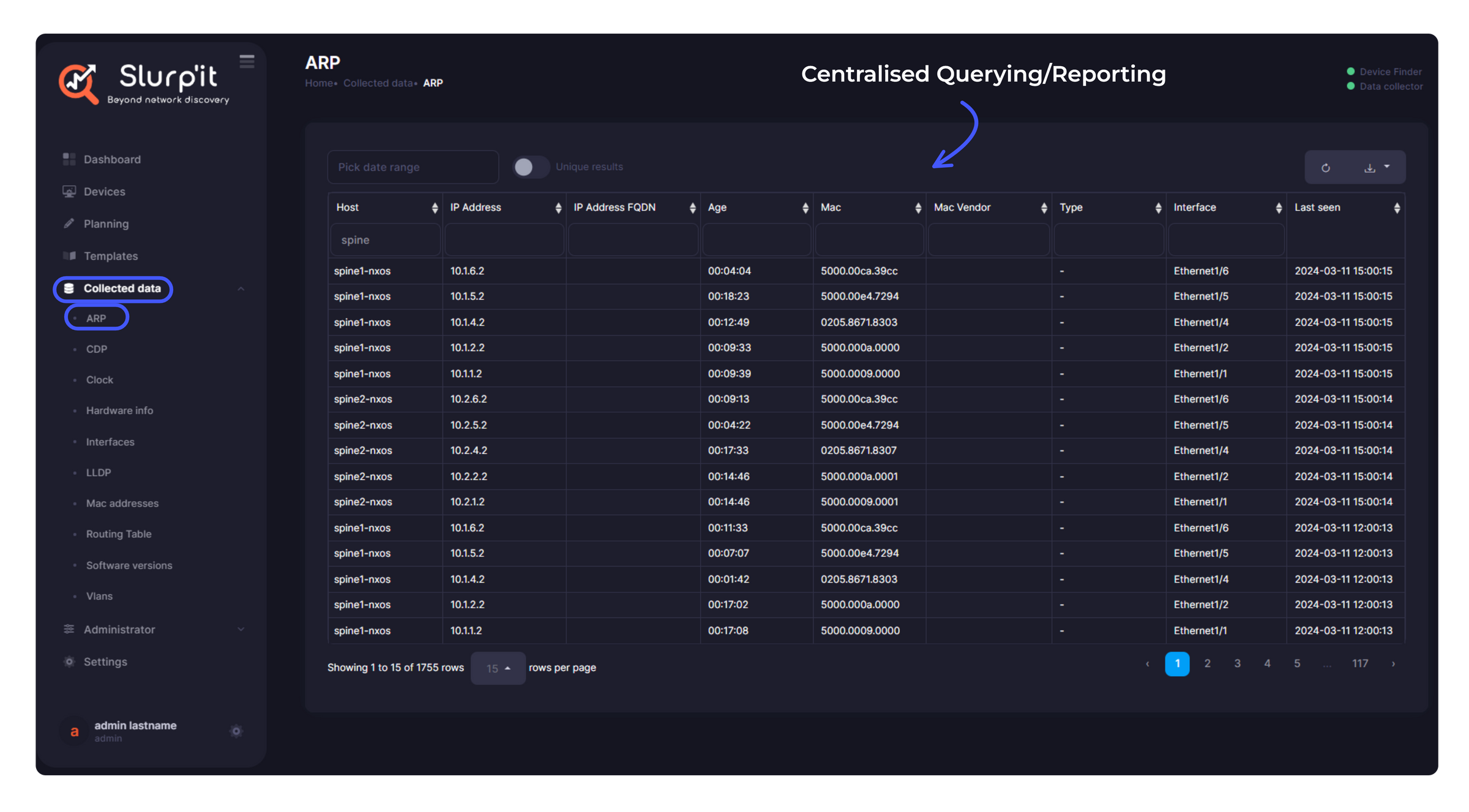Screen dimensions: 1469x812
Task: Expand the download format dropdown arrow
Action: point(1388,166)
